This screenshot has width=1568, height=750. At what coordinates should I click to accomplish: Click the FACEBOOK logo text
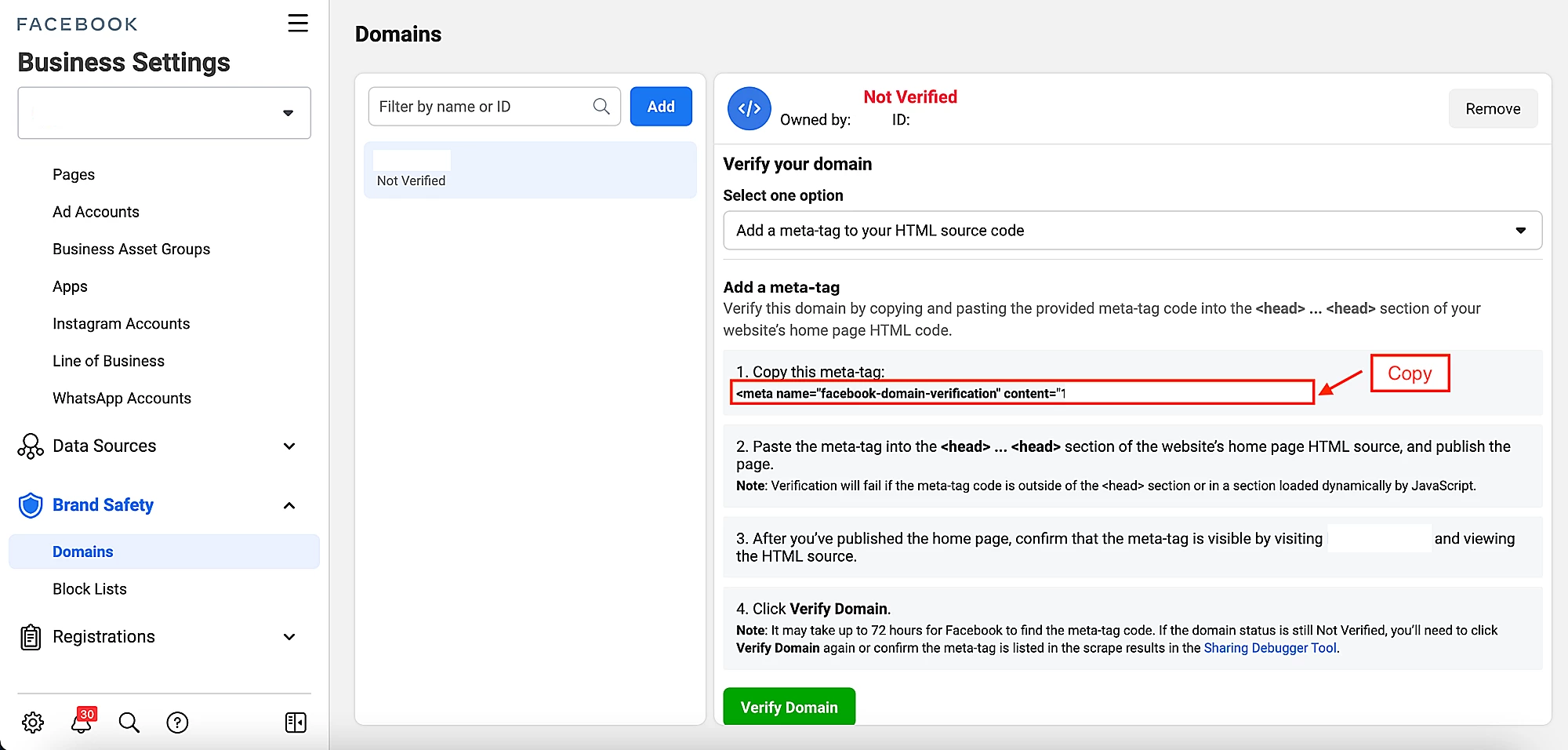pos(77,24)
